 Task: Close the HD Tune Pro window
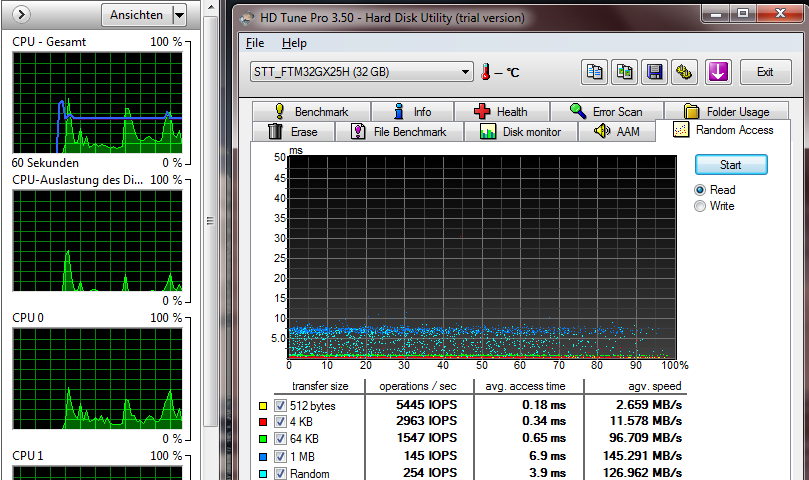click(780, 13)
